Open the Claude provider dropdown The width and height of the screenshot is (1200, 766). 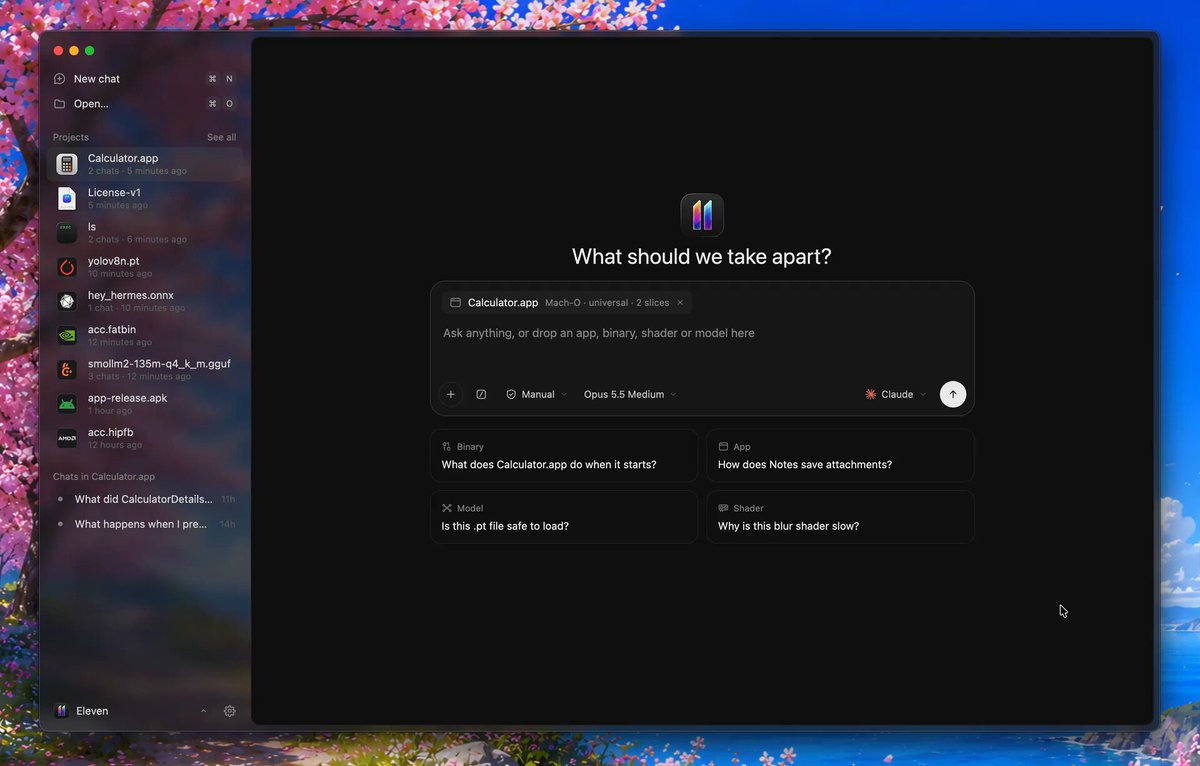(x=896, y=394)
